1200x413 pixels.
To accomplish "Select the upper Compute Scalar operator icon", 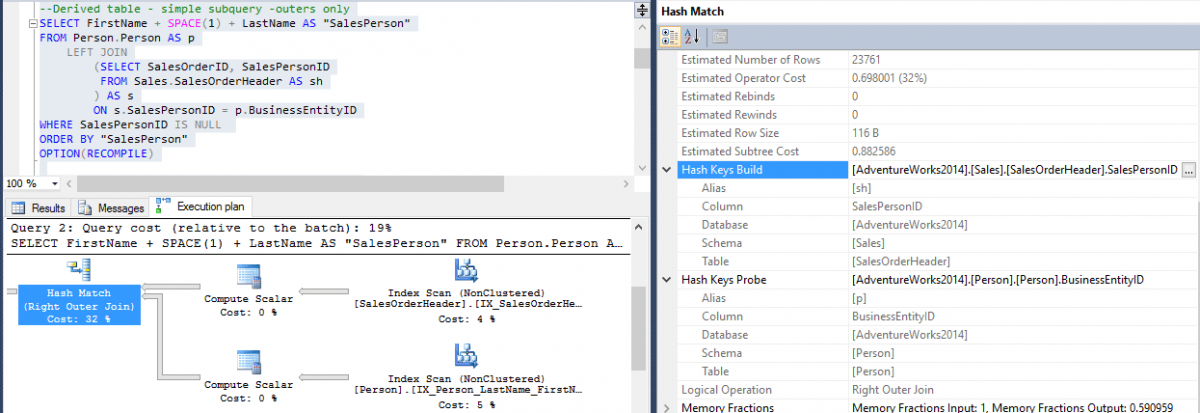I will point(248,277).
